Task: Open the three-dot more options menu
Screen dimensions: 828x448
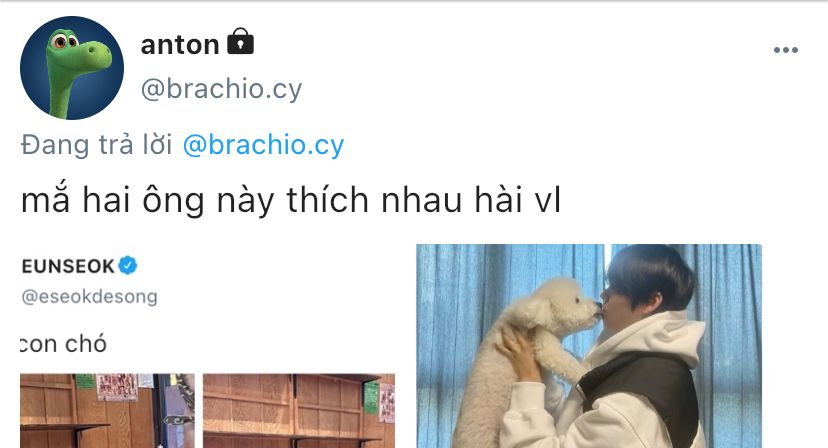Action: pos(786,50)
